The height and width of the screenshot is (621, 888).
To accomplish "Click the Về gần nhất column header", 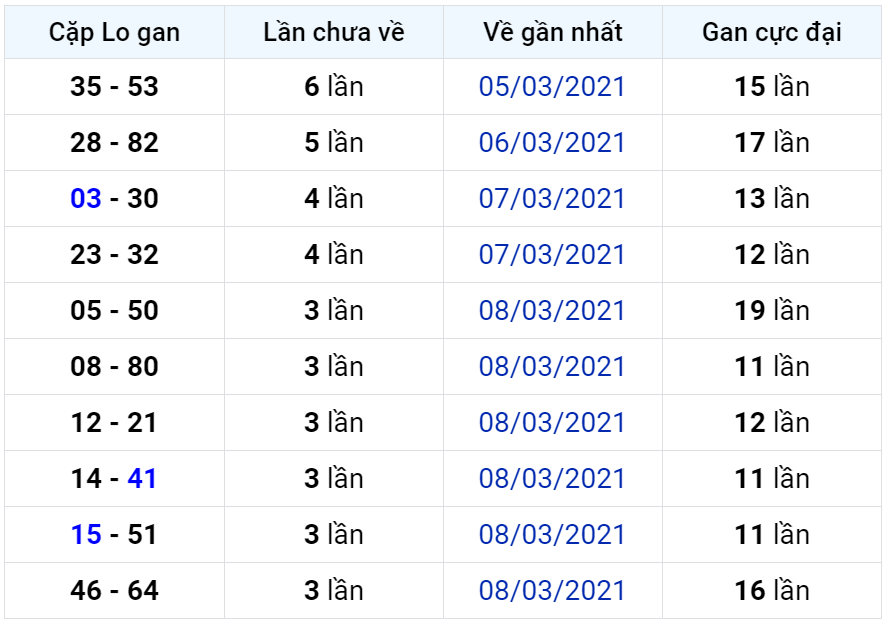I will 553,32.
